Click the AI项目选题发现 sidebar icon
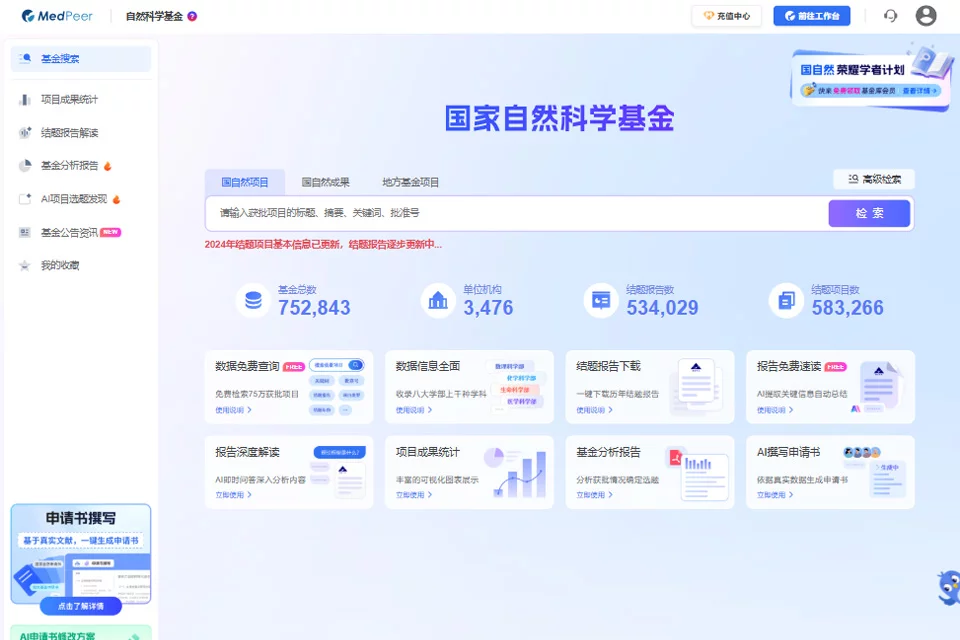960x640 pixels. [x=25, y=199]
